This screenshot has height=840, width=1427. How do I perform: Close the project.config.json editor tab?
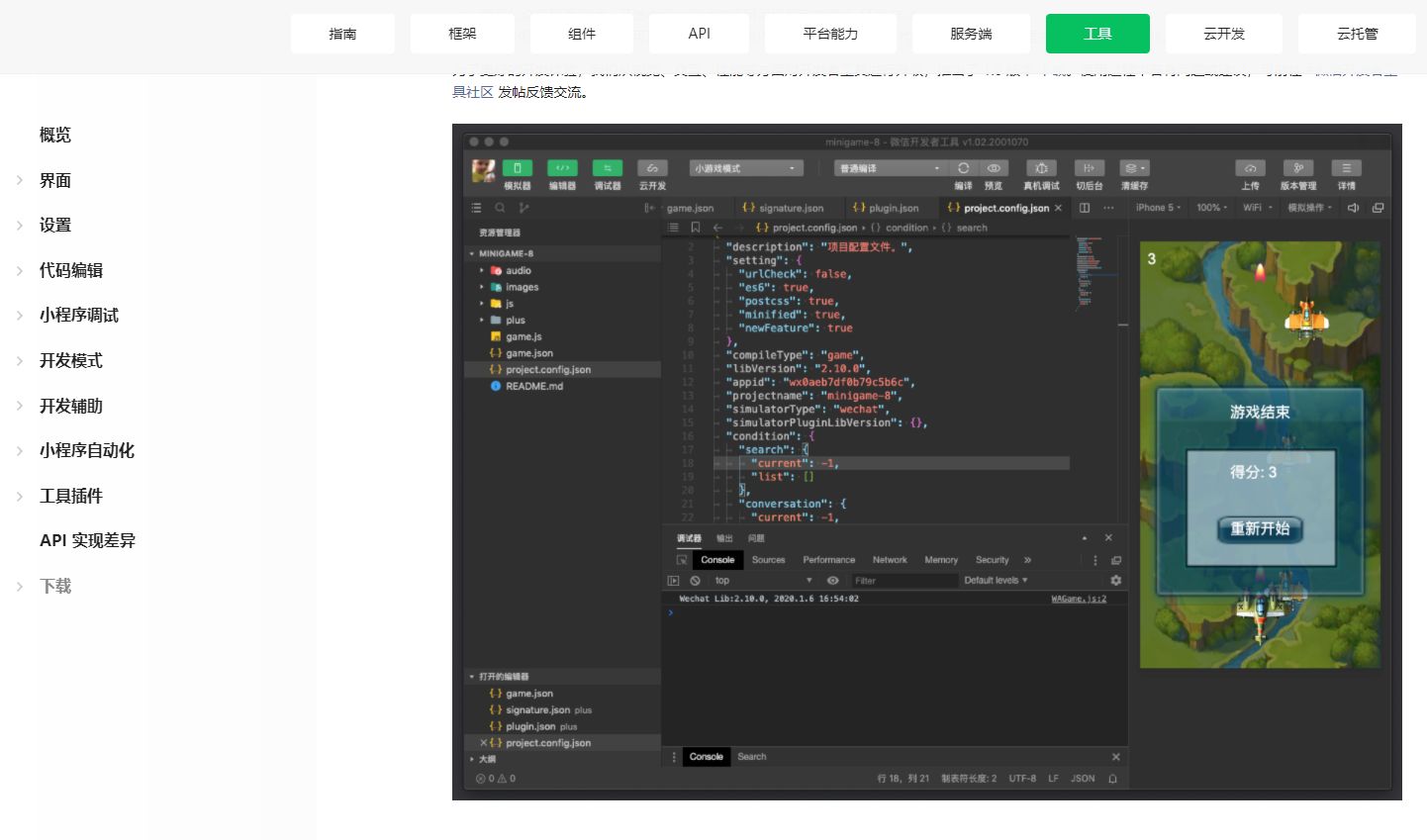(1058, 208)
